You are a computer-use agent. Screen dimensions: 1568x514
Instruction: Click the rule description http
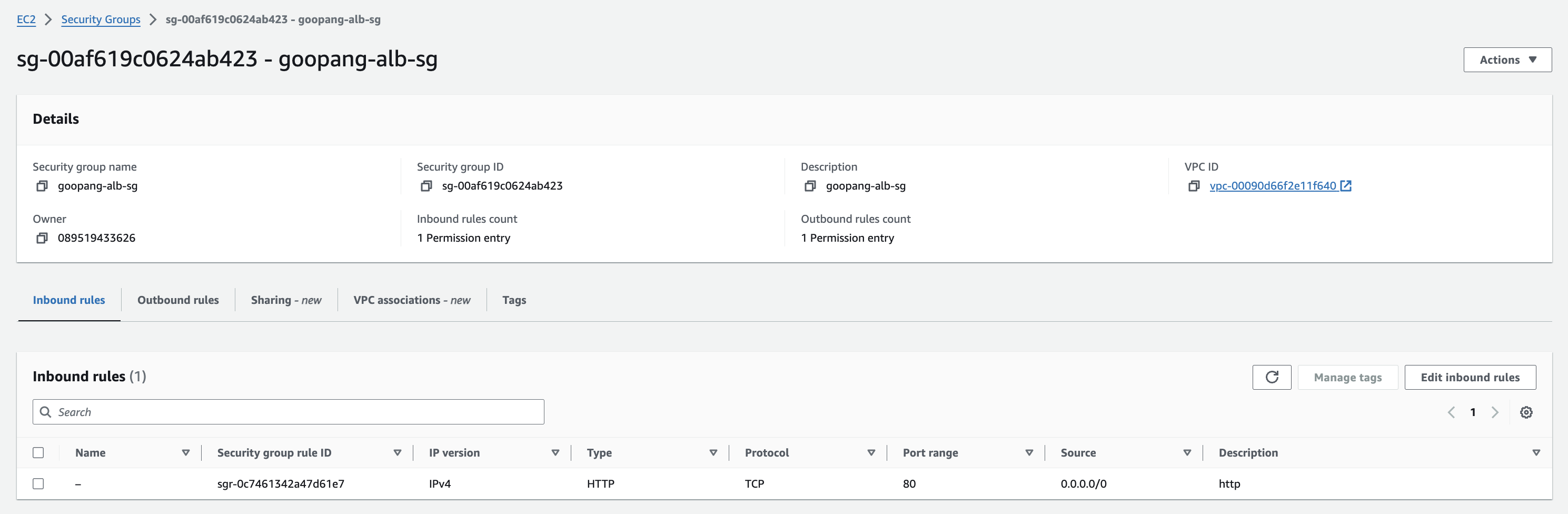click(1229, 483)
